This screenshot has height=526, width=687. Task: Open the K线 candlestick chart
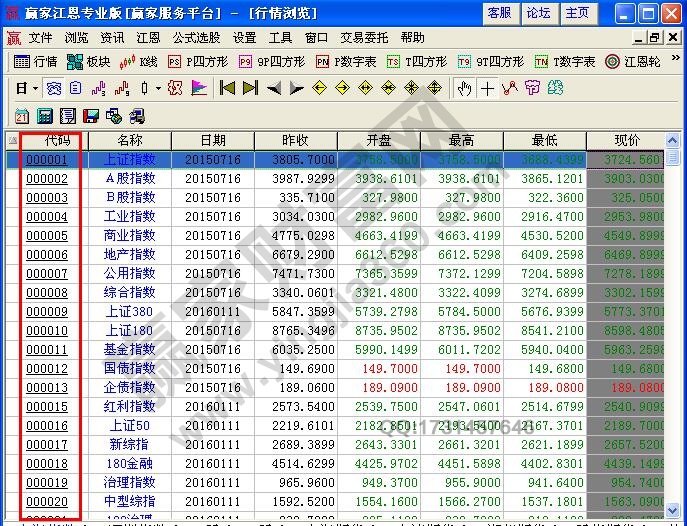tap(139, 62)
